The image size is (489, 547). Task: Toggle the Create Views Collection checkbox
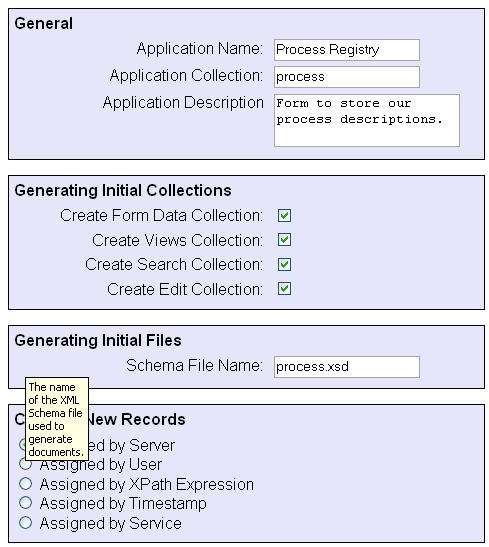click(x=284, y=240)
